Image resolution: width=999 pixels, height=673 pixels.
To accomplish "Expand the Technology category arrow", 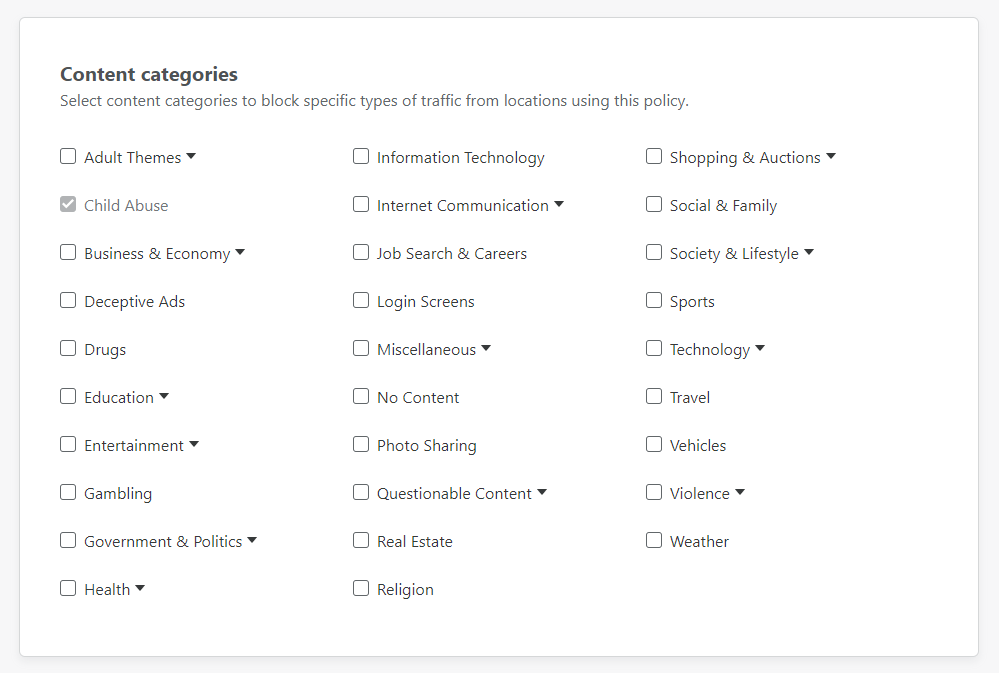I will [760, 348].
